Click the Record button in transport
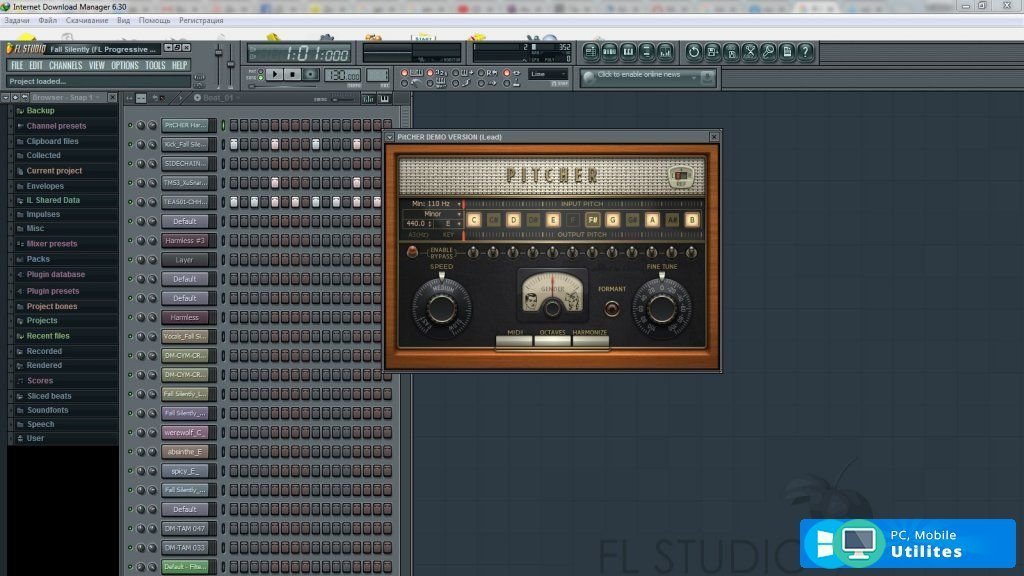The height and width of the screenshot is (576, 1024). pos(311,74)
